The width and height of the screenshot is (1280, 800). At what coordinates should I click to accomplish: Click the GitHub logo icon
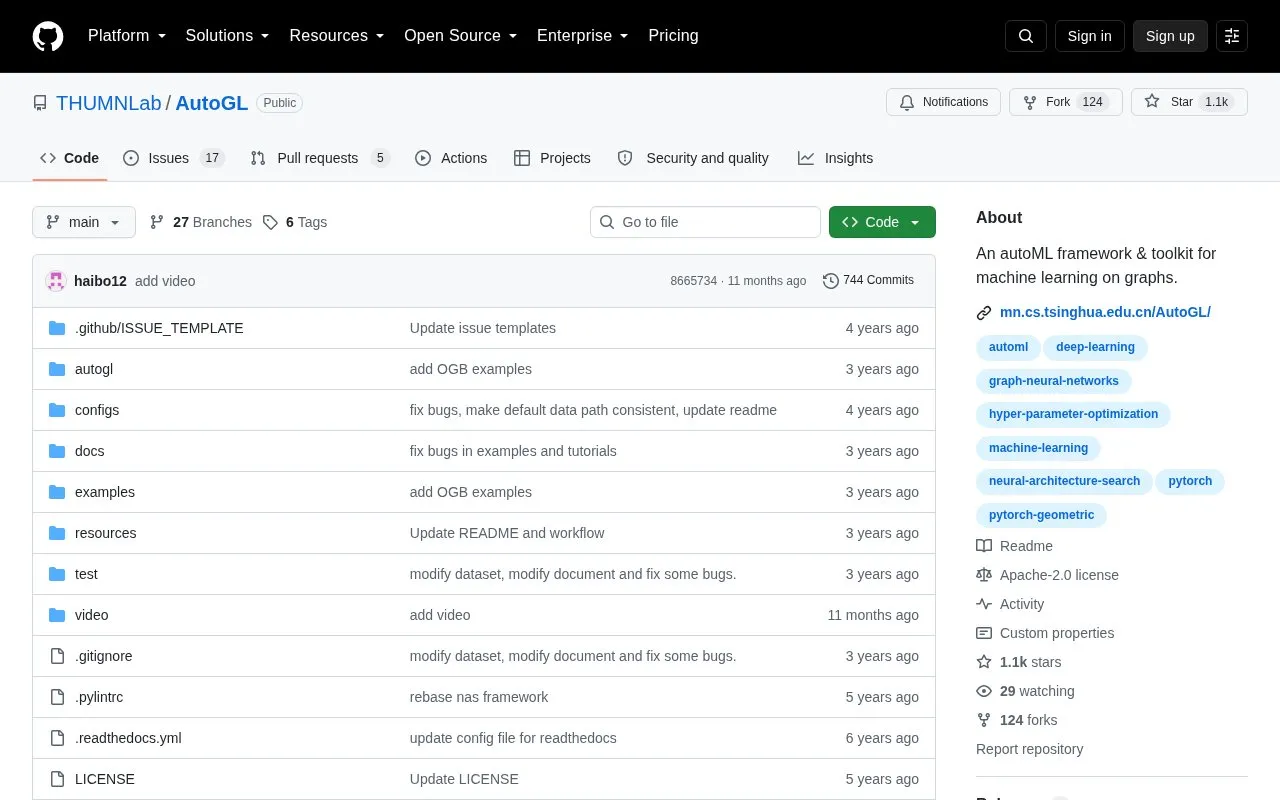pyautogui.click(x=48, y=36)
